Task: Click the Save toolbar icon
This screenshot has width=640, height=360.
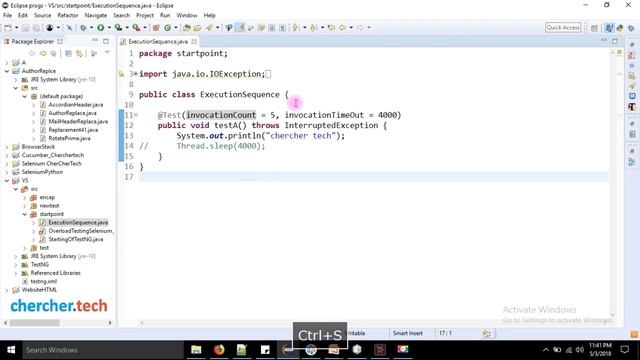Action: tap(25, 28)
